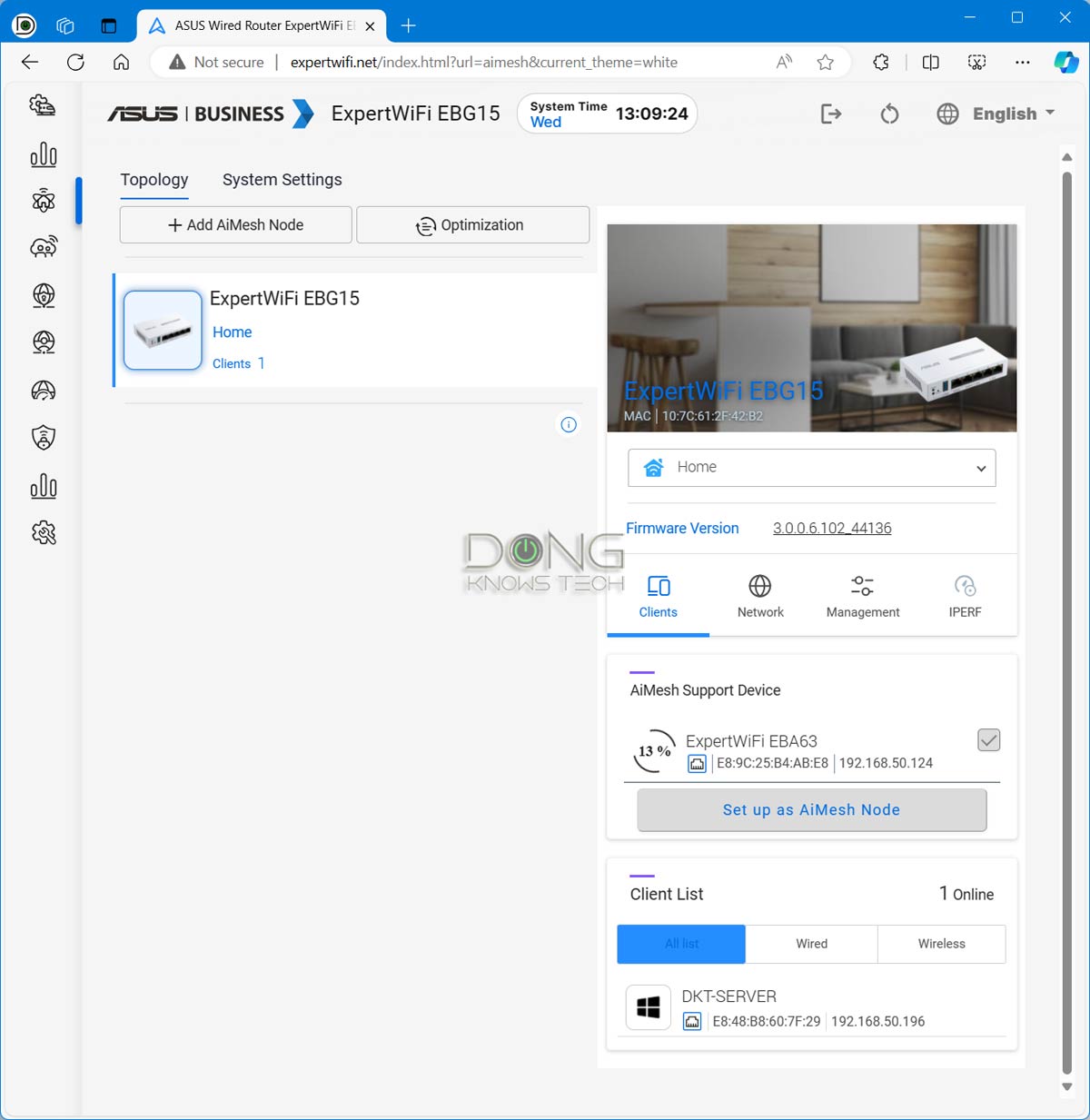The image size is (1090, 1120).
Task: Click the wired connection icon next to E8:48:B8:60:7F:29
Action: 692,1022
